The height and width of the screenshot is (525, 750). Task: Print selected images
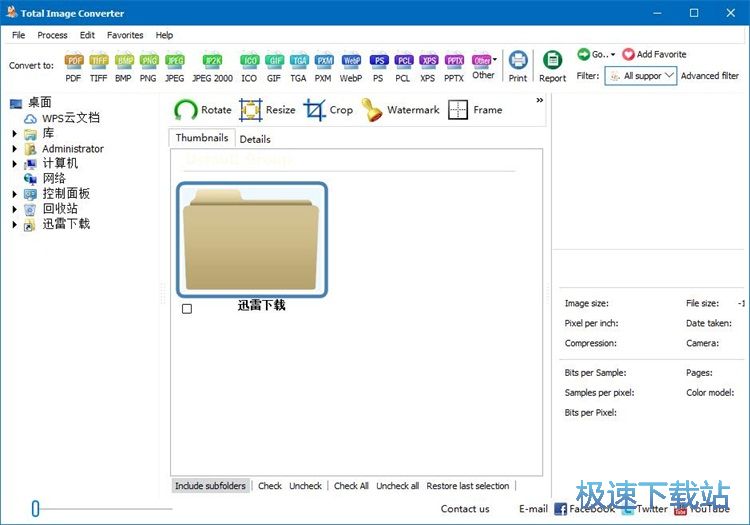pos(518,66)
